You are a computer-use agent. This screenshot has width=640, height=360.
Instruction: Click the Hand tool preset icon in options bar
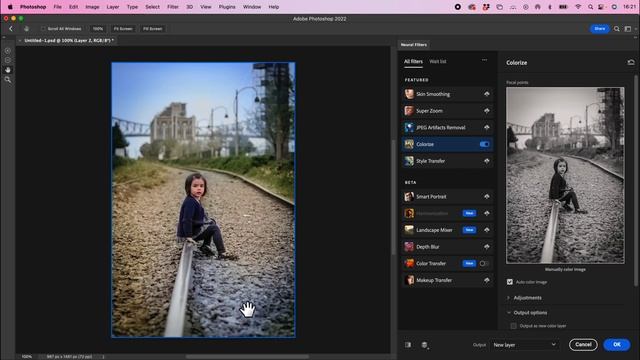[x=27, y=29]
